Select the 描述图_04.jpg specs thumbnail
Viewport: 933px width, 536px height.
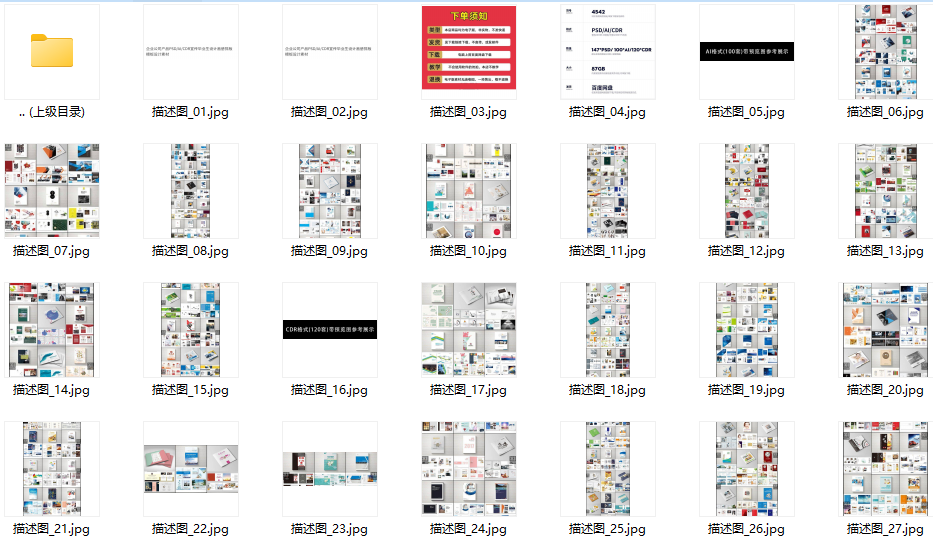point(608,52)
